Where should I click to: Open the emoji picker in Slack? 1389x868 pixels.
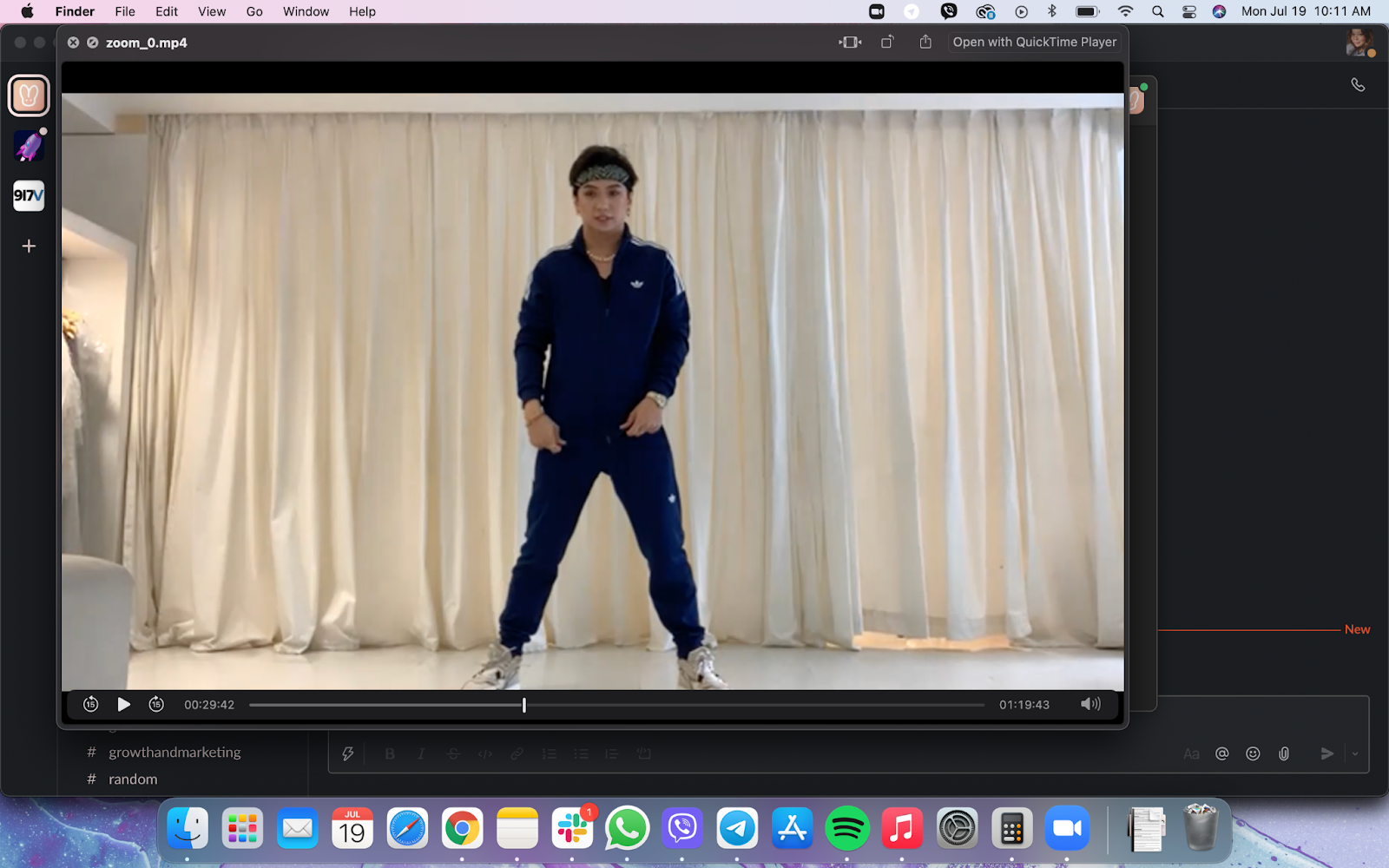(1253, 753)
